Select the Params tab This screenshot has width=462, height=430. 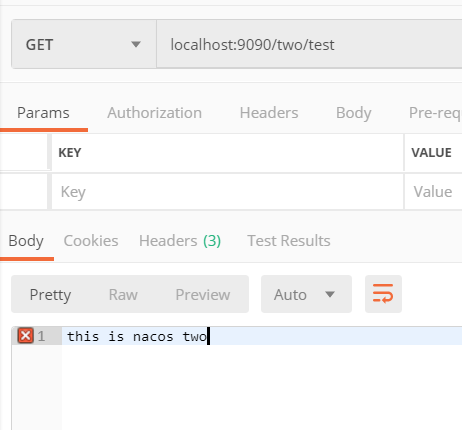43,113
